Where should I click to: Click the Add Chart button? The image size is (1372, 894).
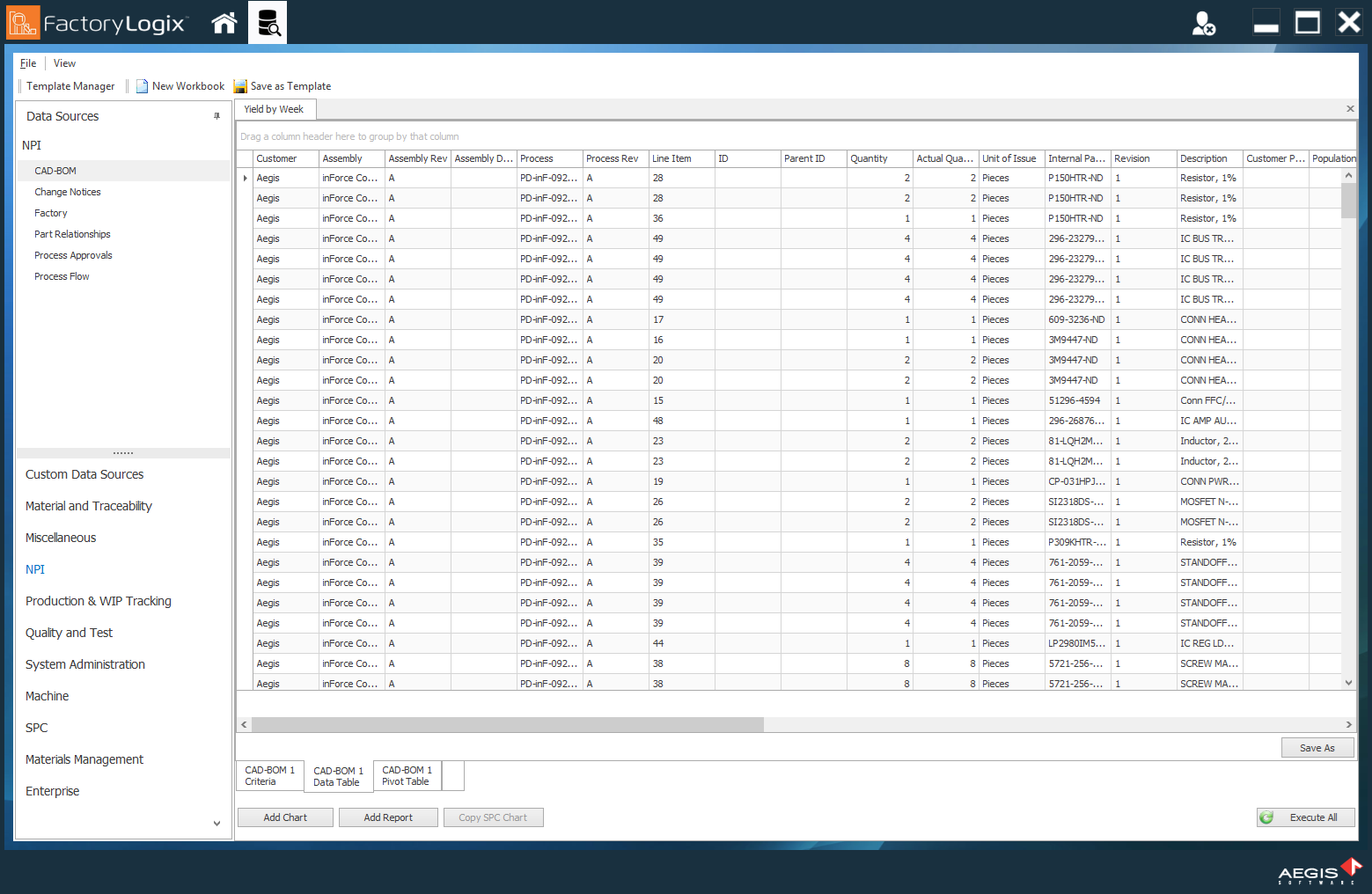point(285,817)
